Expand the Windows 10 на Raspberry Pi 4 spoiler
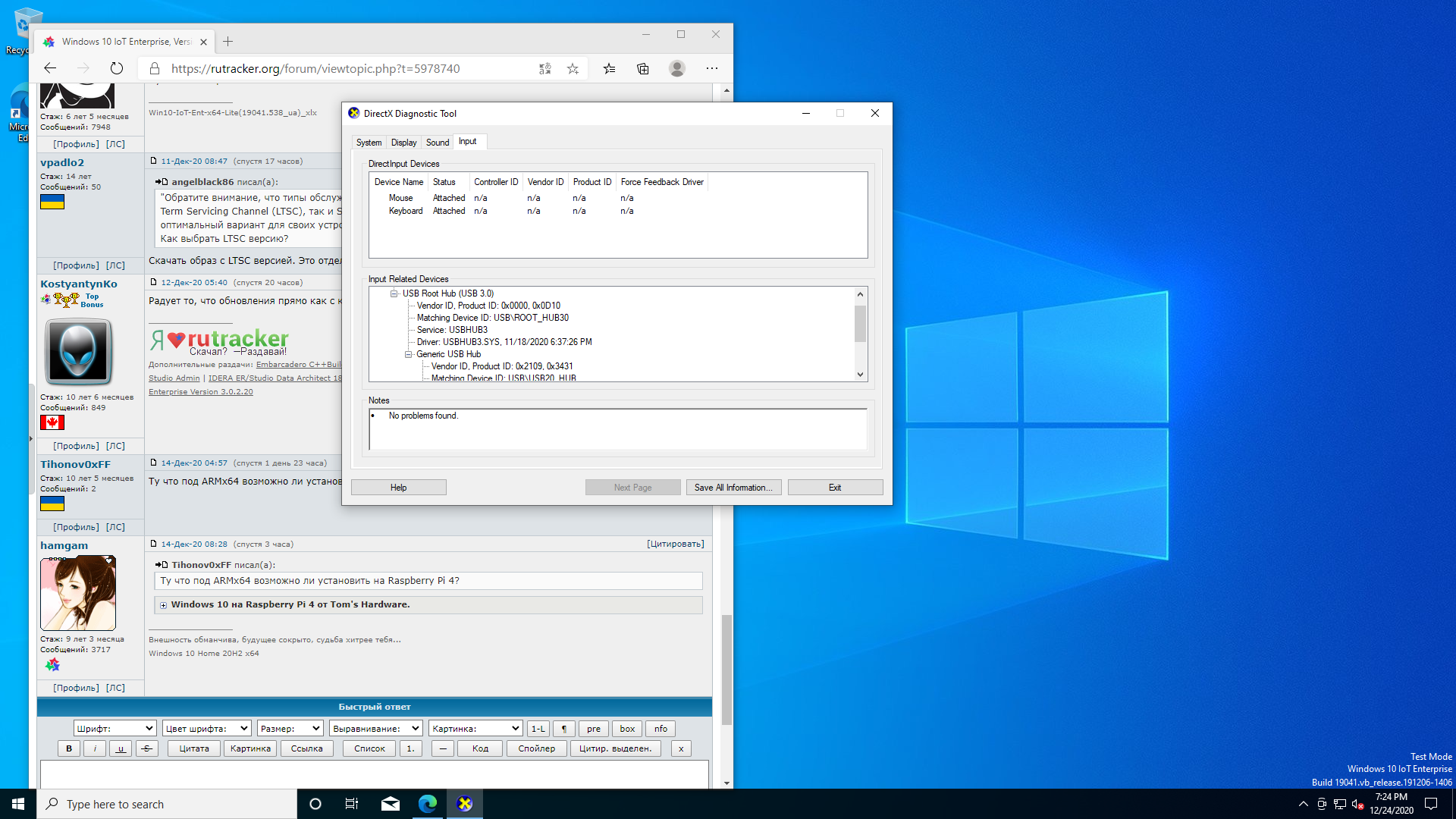This screenshot has height=819, width=1456. pos(163,605)
